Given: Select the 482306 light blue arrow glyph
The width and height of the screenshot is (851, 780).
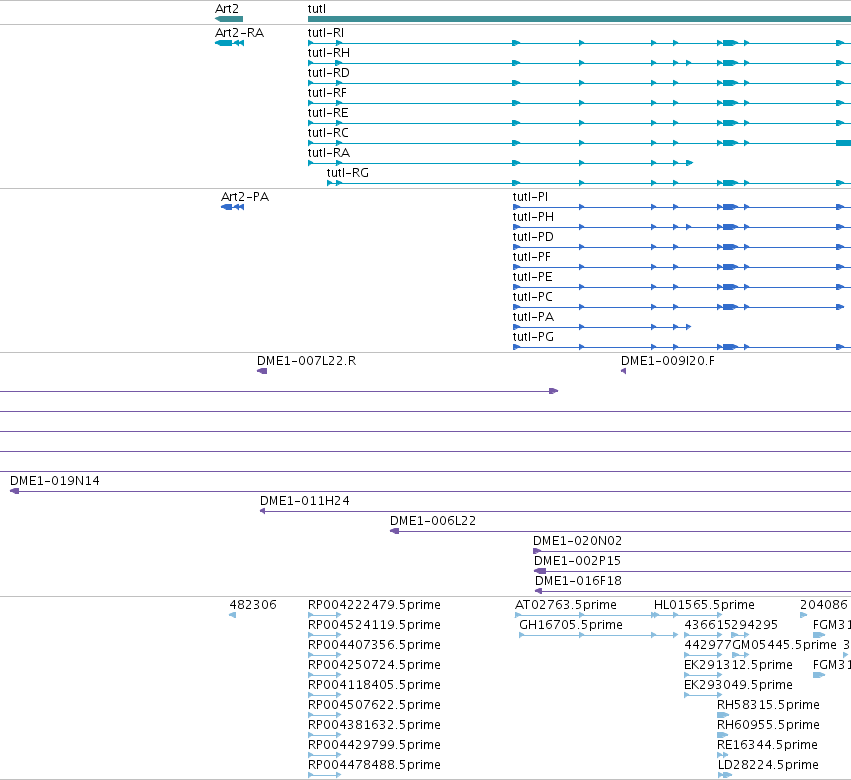Looking at the screenshot, I should pos(233,615).
